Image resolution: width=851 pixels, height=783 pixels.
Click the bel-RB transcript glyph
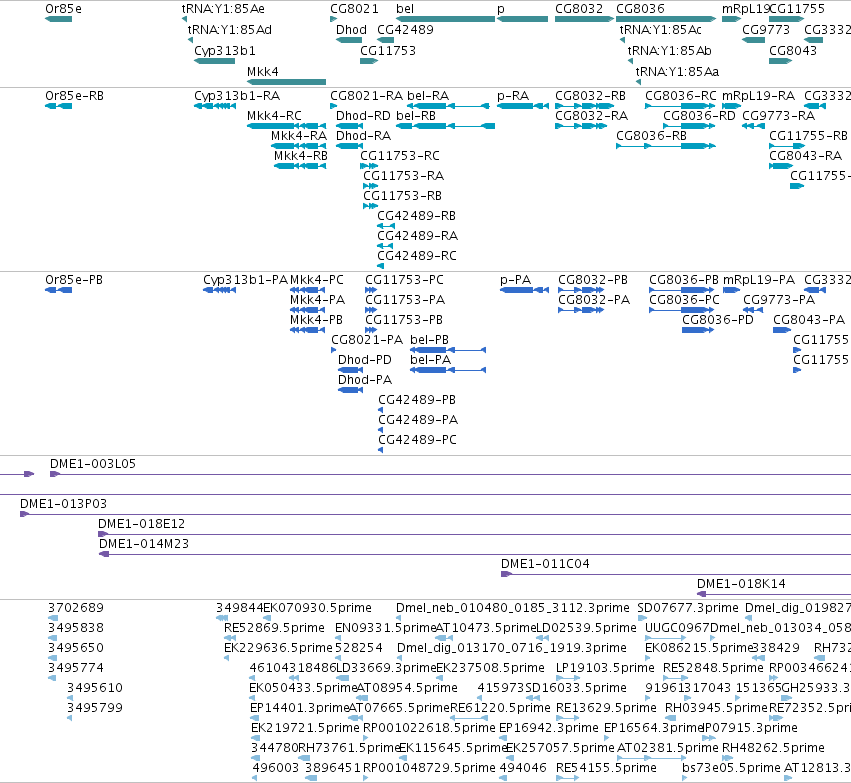[x=446, y=126]
